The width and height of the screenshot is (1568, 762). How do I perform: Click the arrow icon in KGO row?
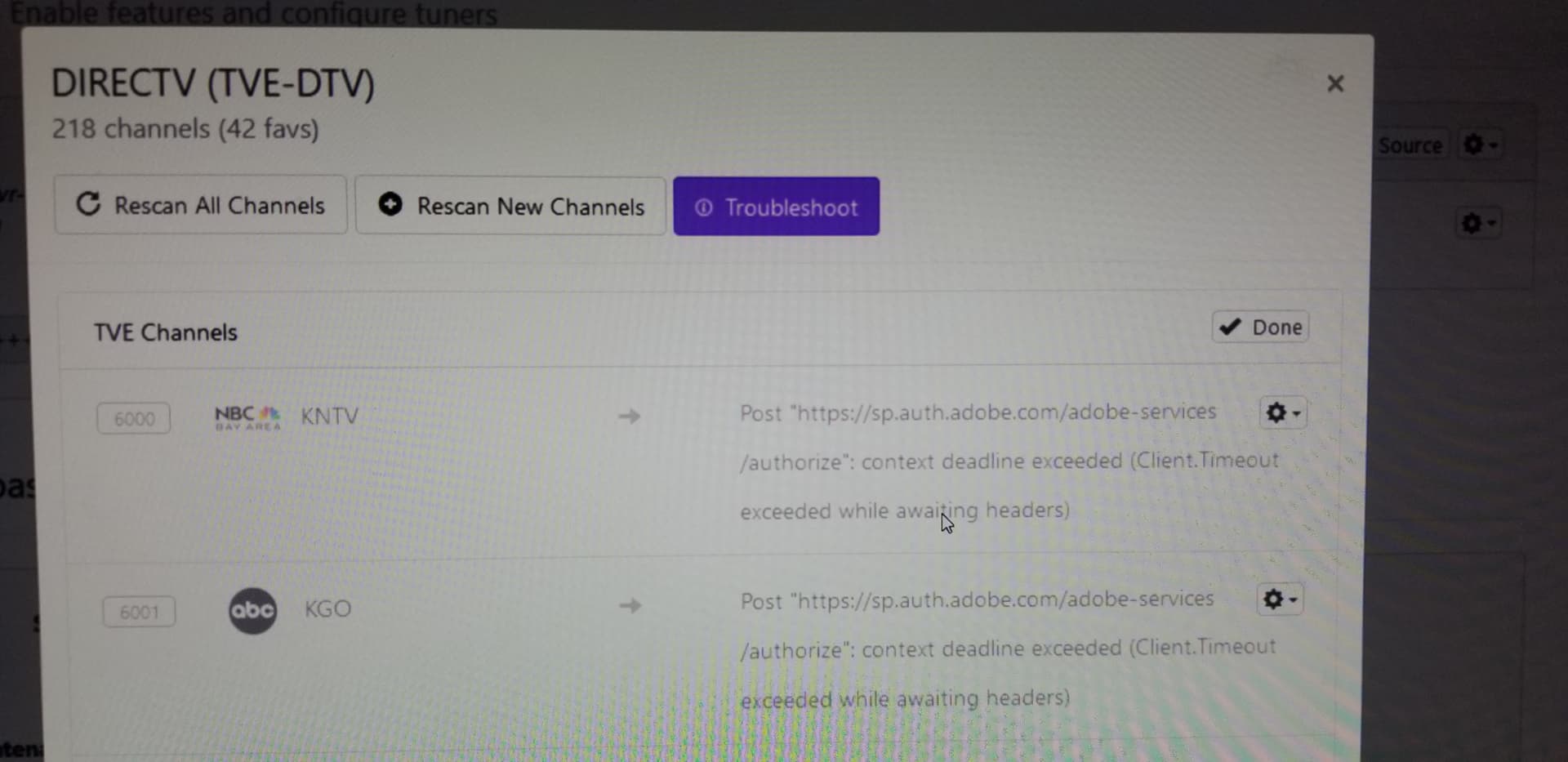pos(630,605)
